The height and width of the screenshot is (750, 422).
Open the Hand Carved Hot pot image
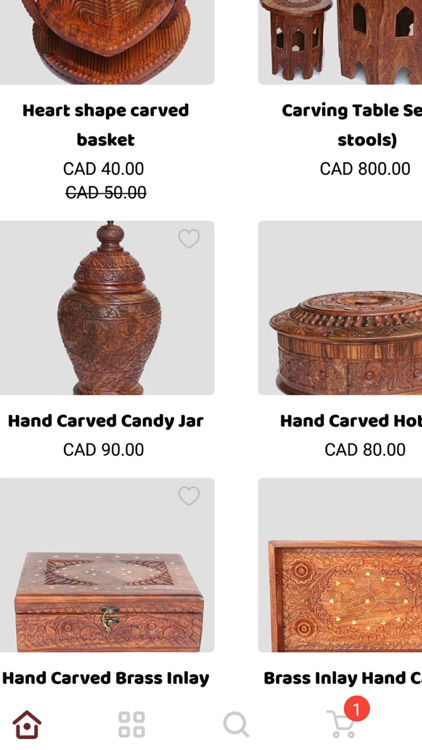tap(340, 308)
